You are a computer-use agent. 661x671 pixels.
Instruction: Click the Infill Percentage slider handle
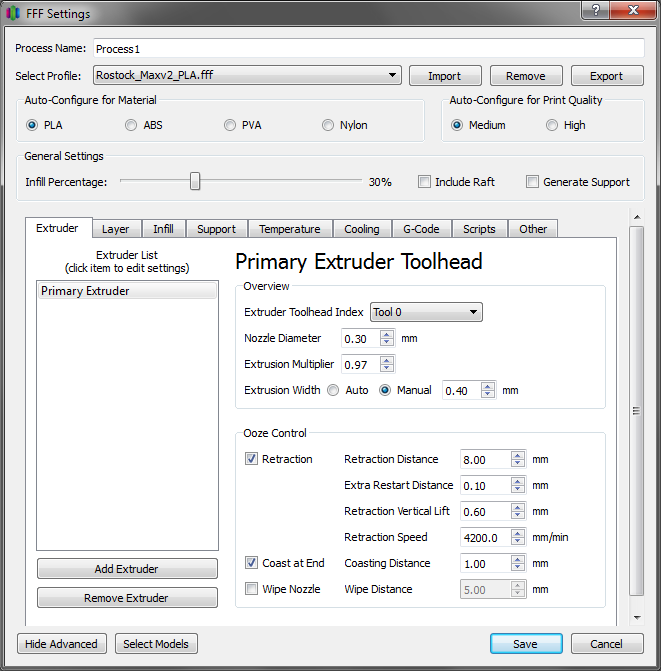(195, 181)
